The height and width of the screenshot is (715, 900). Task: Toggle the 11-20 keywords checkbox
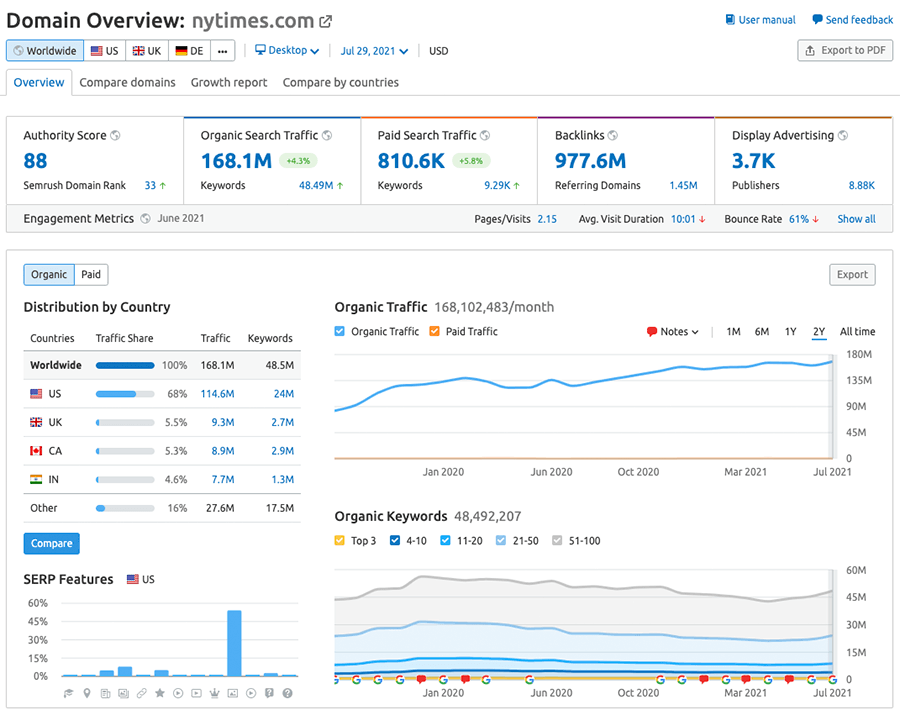(x=445, y=541)
